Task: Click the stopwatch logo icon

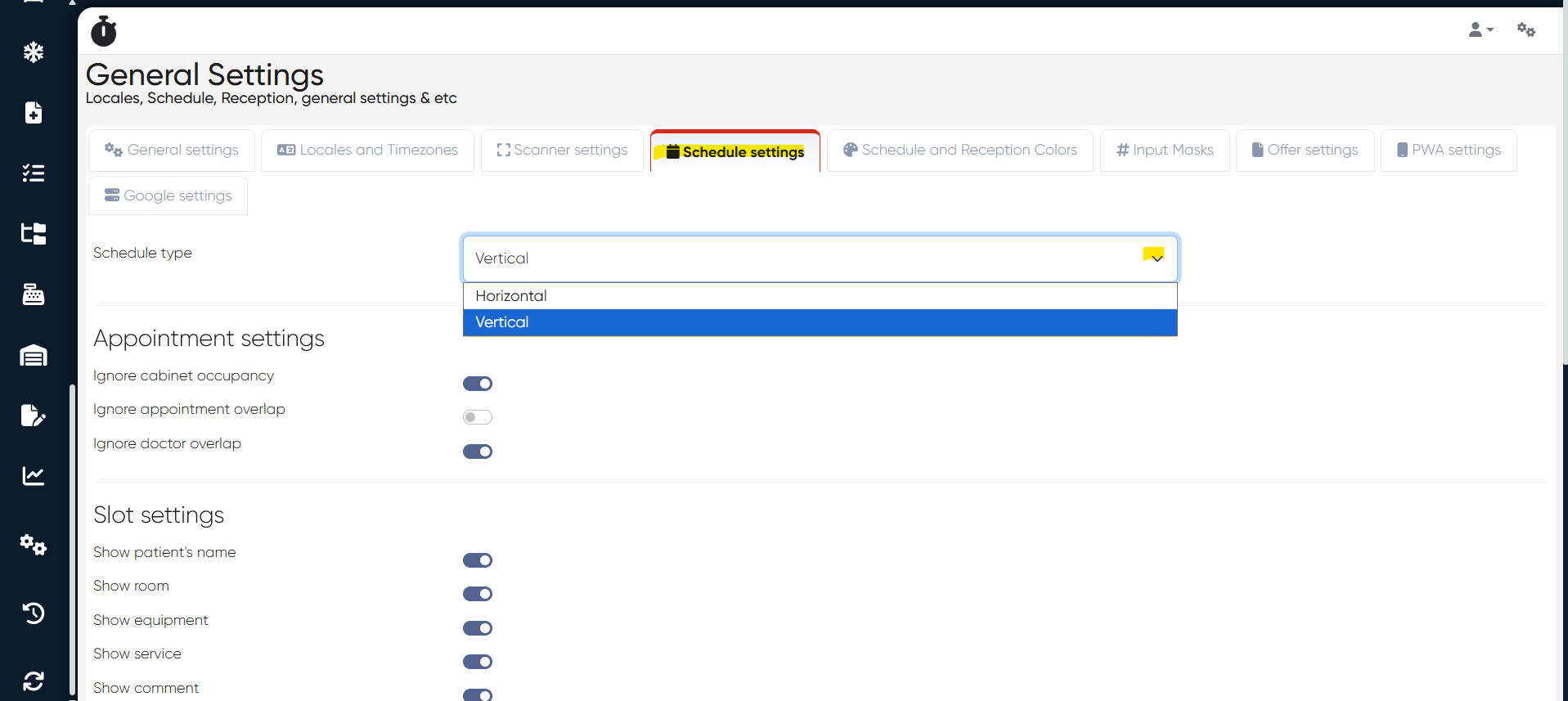Action: tap(104, 31)
